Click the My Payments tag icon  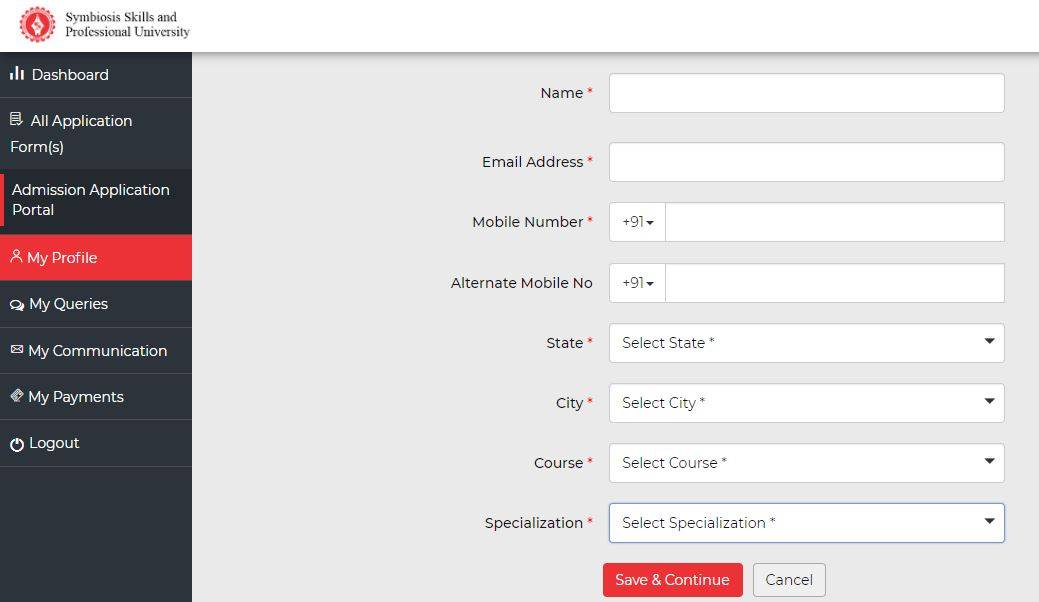click(x=17, y=396)
